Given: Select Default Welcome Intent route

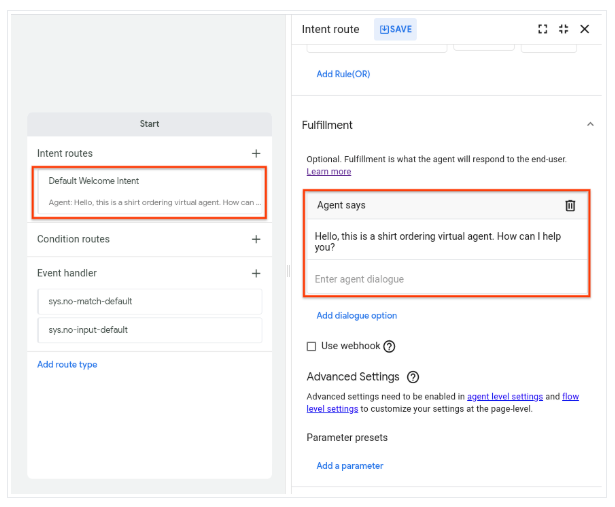Looking at the screenshot, I should (149, 193).
